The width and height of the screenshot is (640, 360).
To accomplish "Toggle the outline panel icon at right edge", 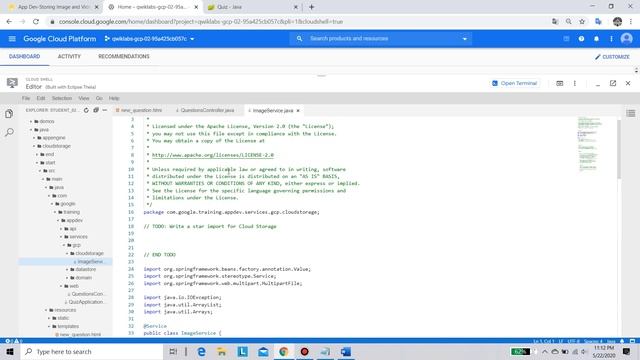I will point(631,113).
